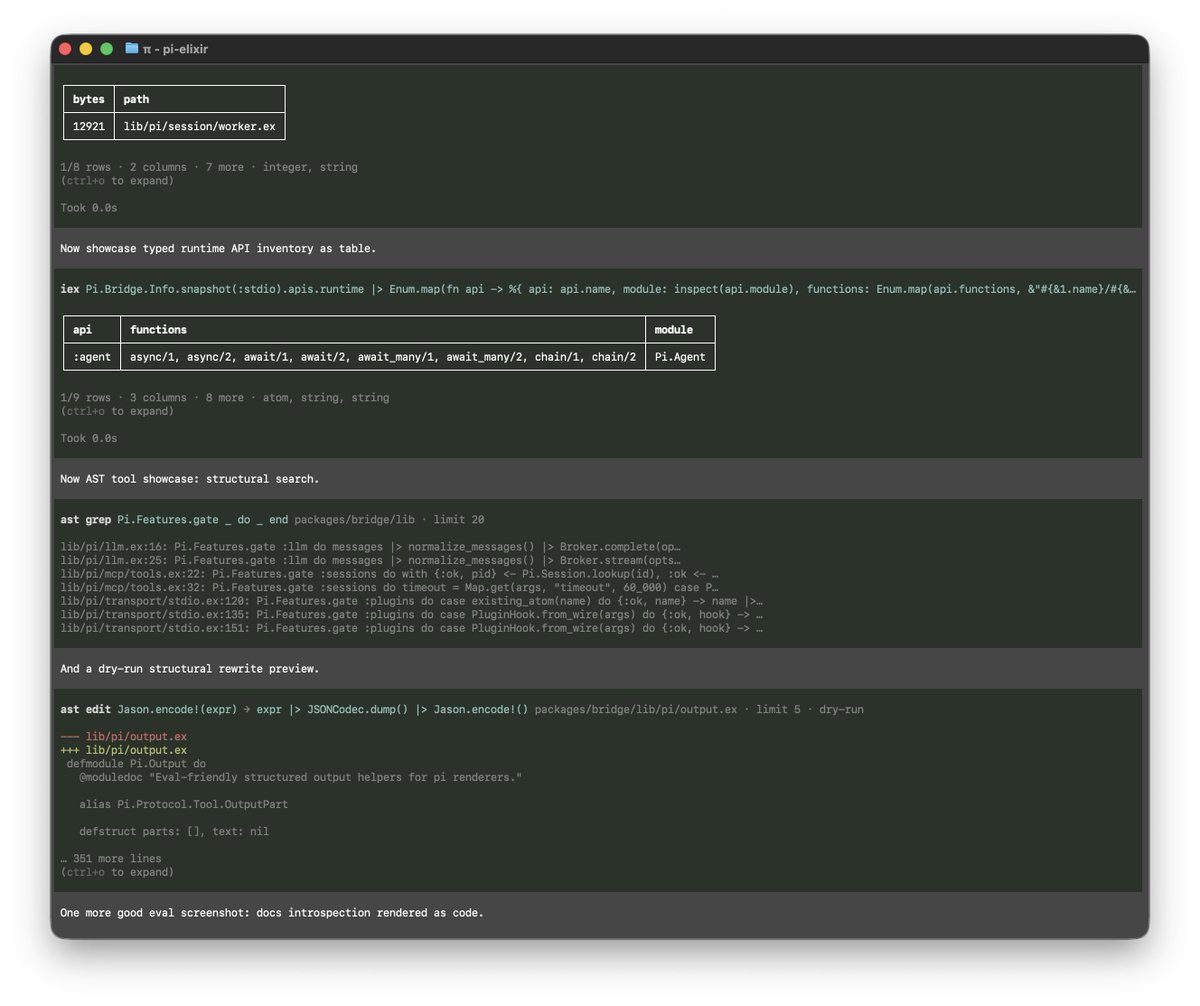Select the 'functions' column header

(383, 329)
